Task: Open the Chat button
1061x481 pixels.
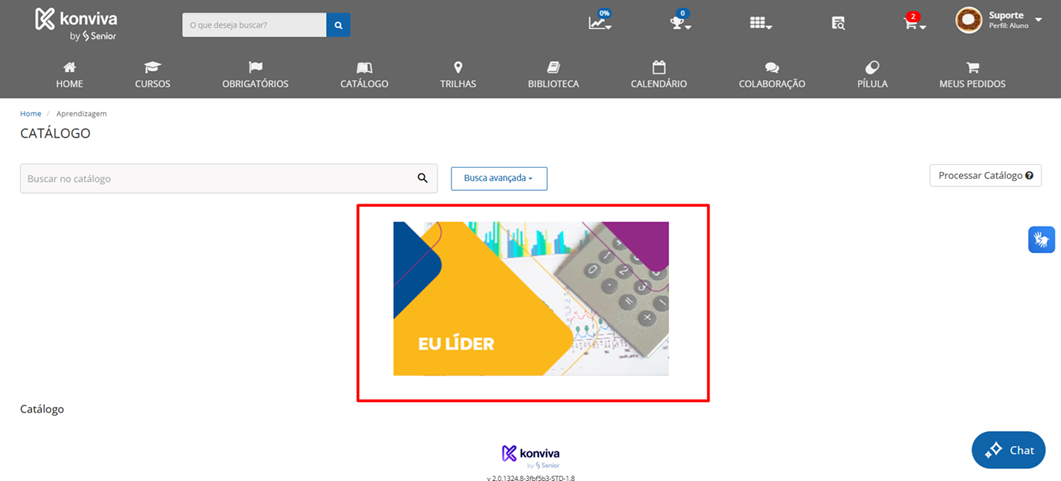Action: coord(1008,450)
